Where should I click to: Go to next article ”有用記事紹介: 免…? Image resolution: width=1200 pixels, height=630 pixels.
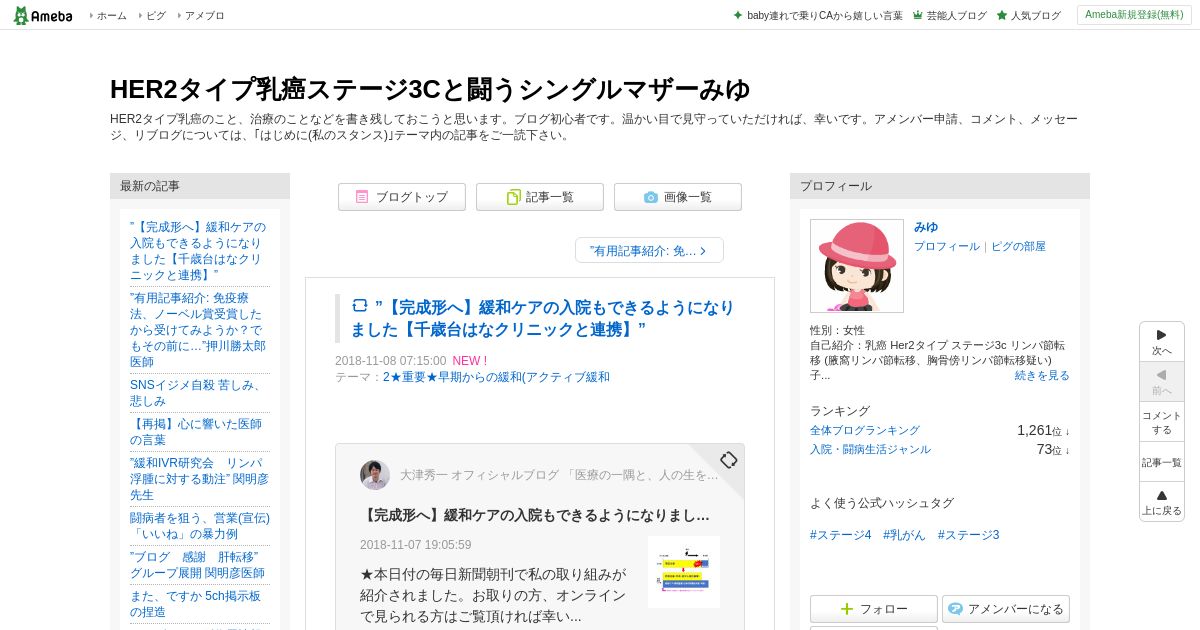click(x=649, y=251)
